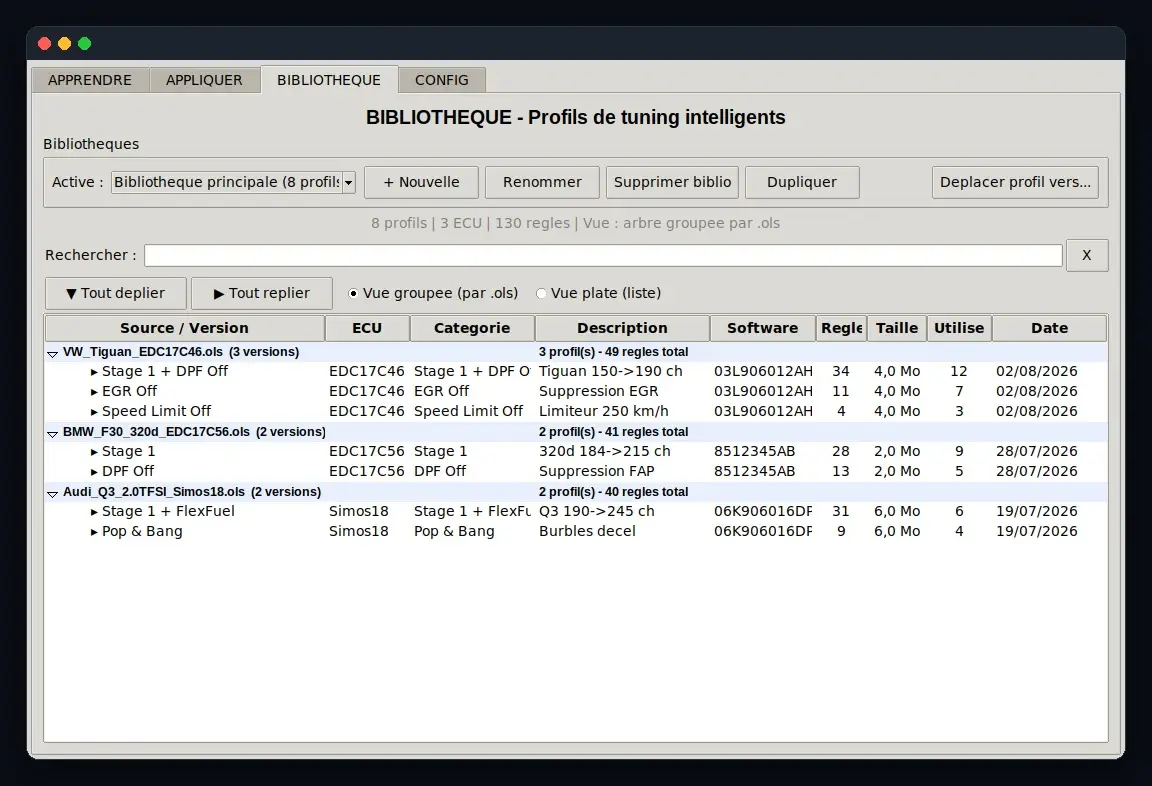1152x786 pixels.
Task: Expand the Pop & Bang row arrow
Action: click(94, 533)
